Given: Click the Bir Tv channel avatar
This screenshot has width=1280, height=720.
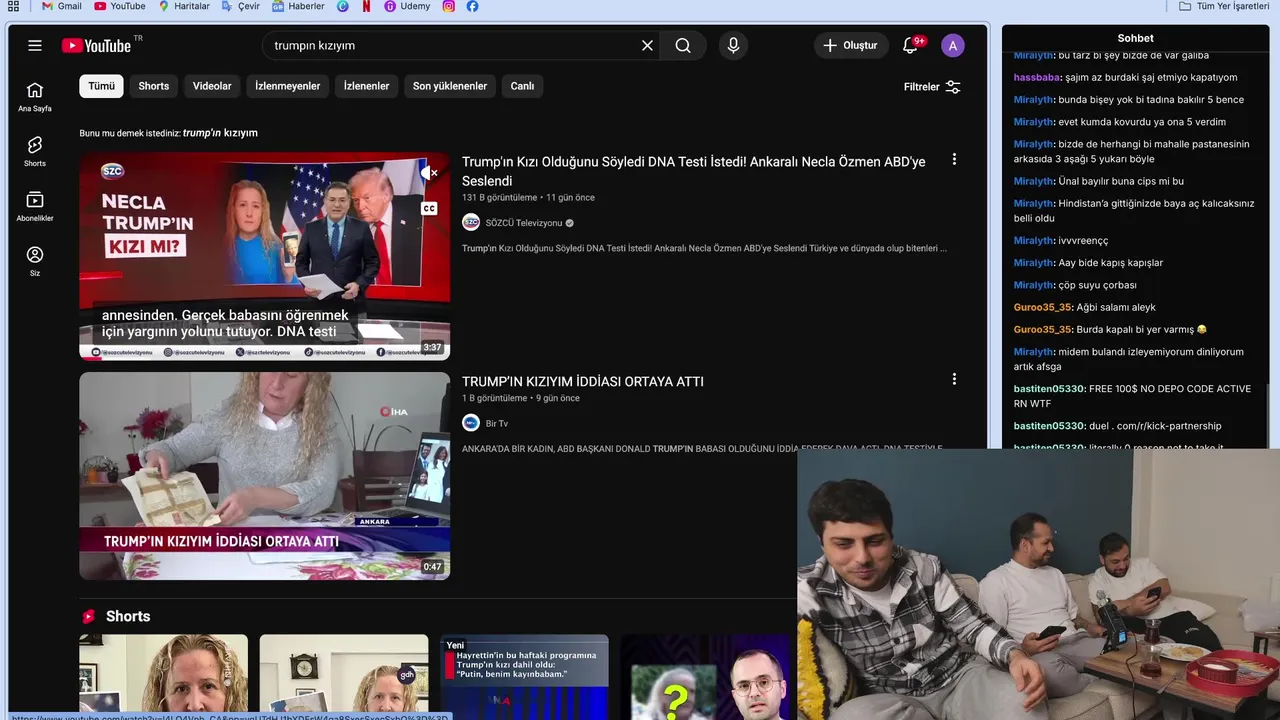Looking at the screenshot, I should pyautogui.click(x=471, y=423).
